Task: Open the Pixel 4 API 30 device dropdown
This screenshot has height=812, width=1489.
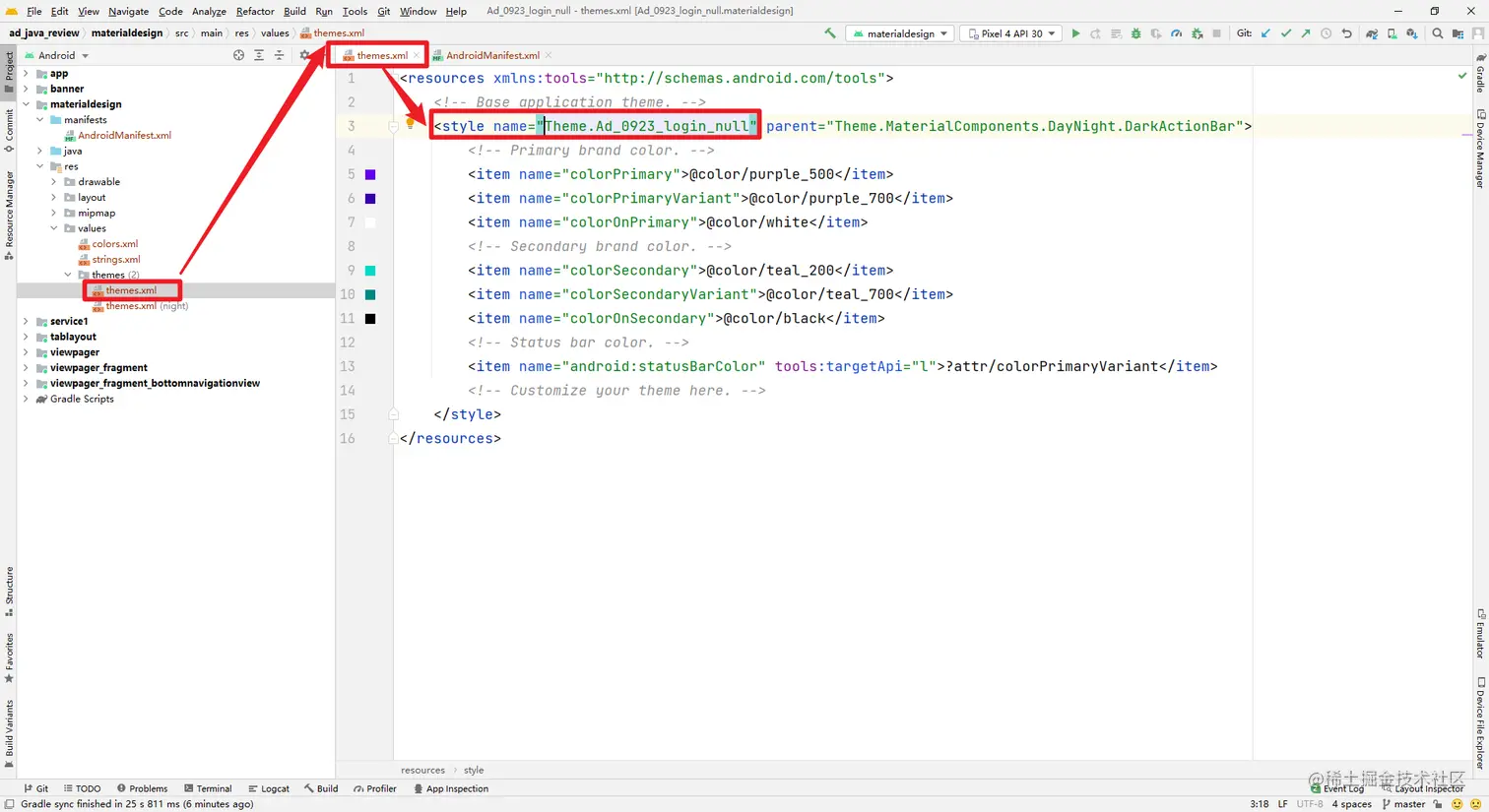Action: [1011, 33]
